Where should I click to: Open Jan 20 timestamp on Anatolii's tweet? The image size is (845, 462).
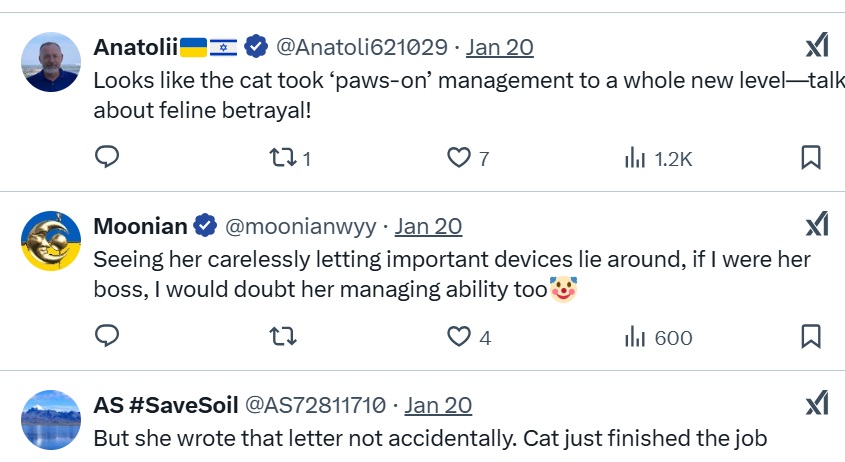500,47
